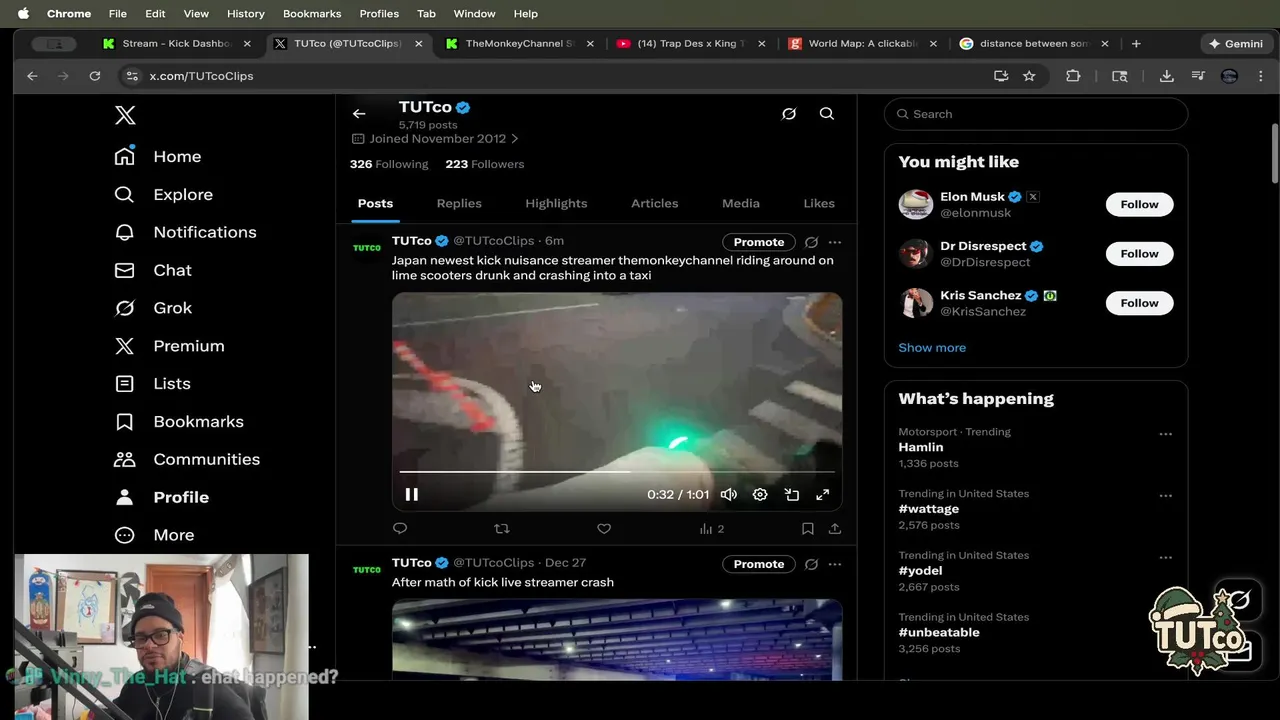1280x720 pixels.
Task: Open More options in sidebar
Action: (x=154, y=535)
